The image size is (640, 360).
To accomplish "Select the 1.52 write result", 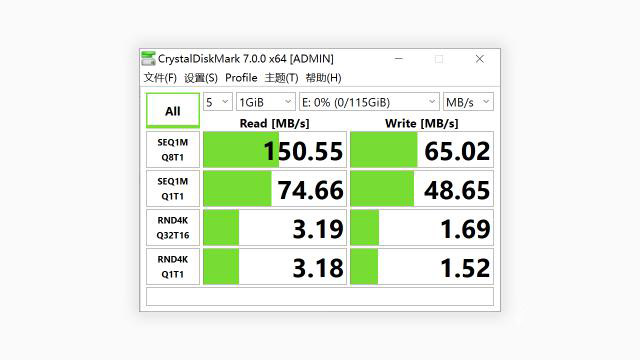I will pos(422,267).
